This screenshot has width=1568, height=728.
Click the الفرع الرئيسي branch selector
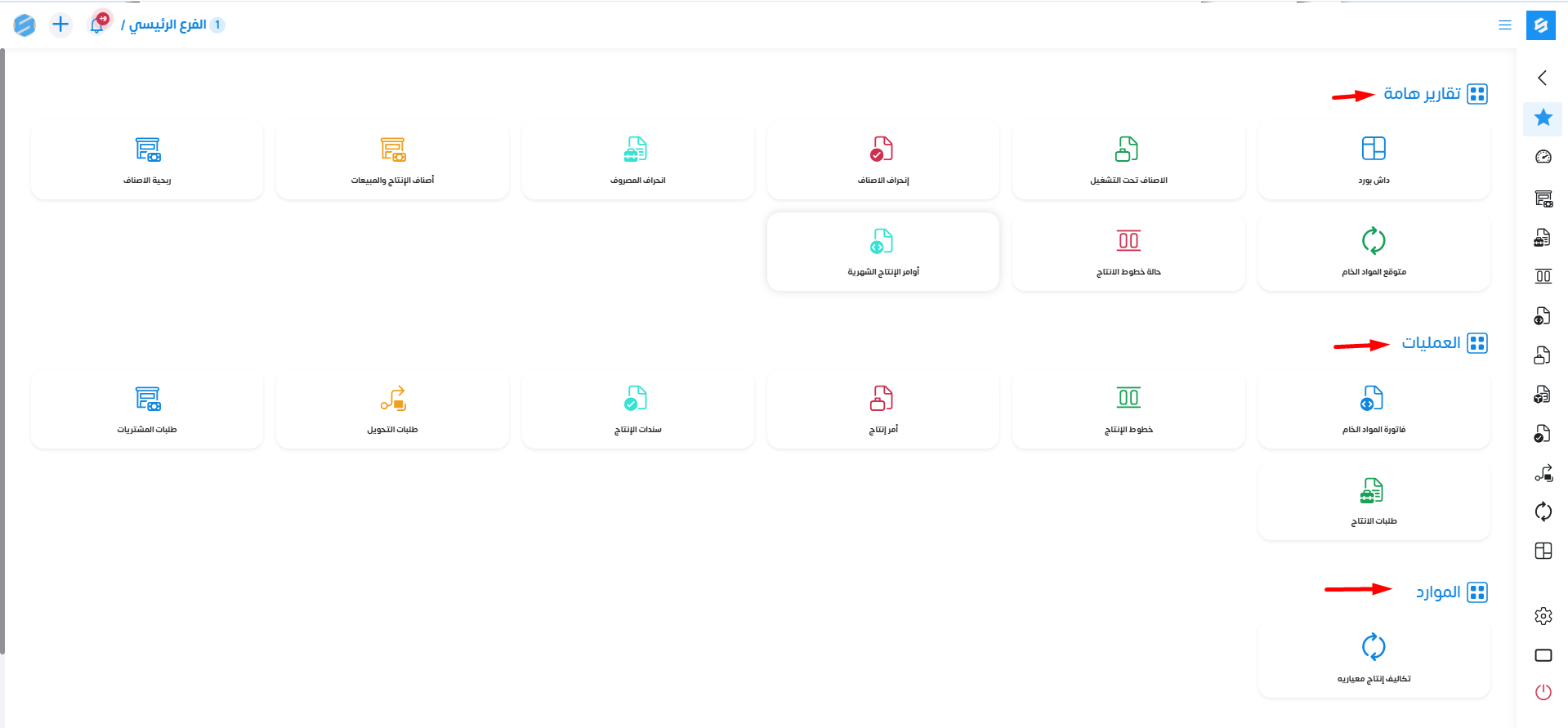click(x=168, y=25)
